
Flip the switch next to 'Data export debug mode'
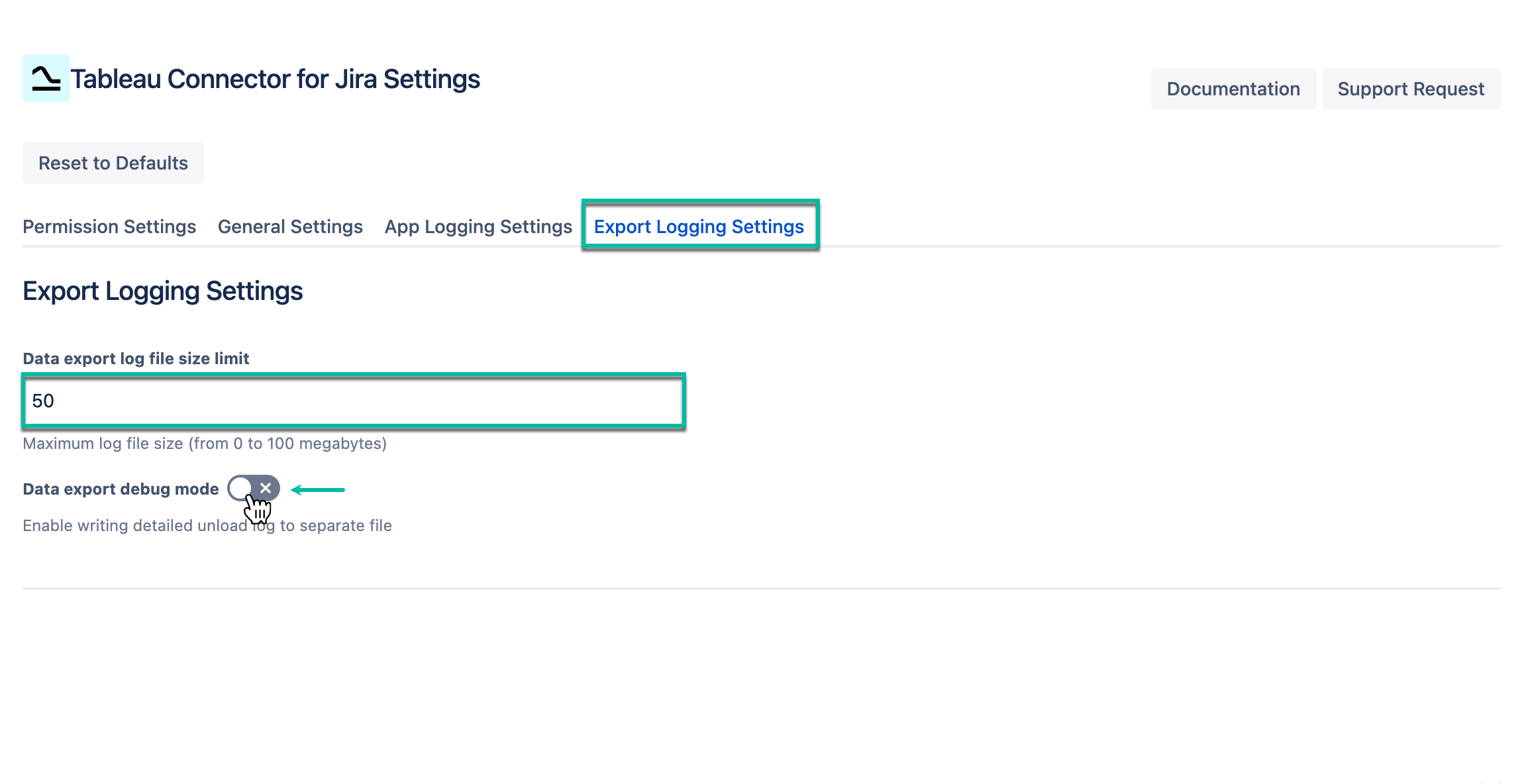[x=254, y=489]
